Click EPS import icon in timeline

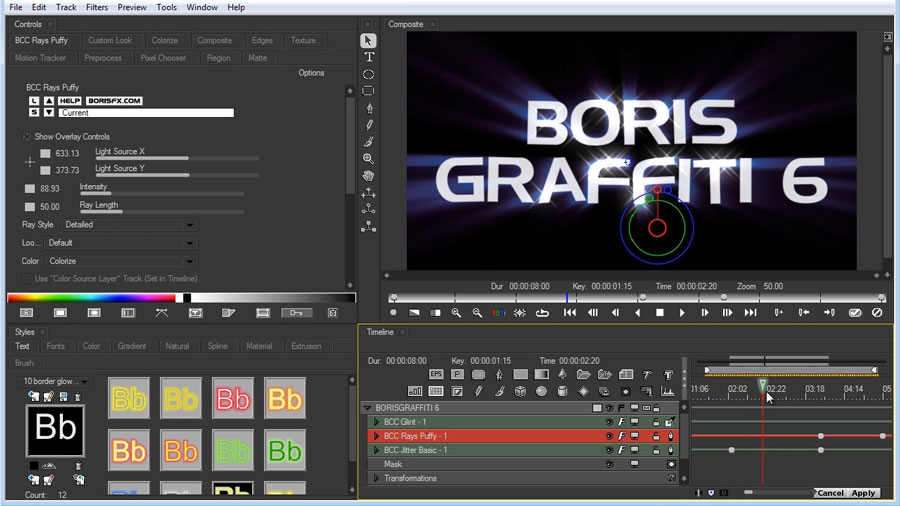(x=436, y=374)
